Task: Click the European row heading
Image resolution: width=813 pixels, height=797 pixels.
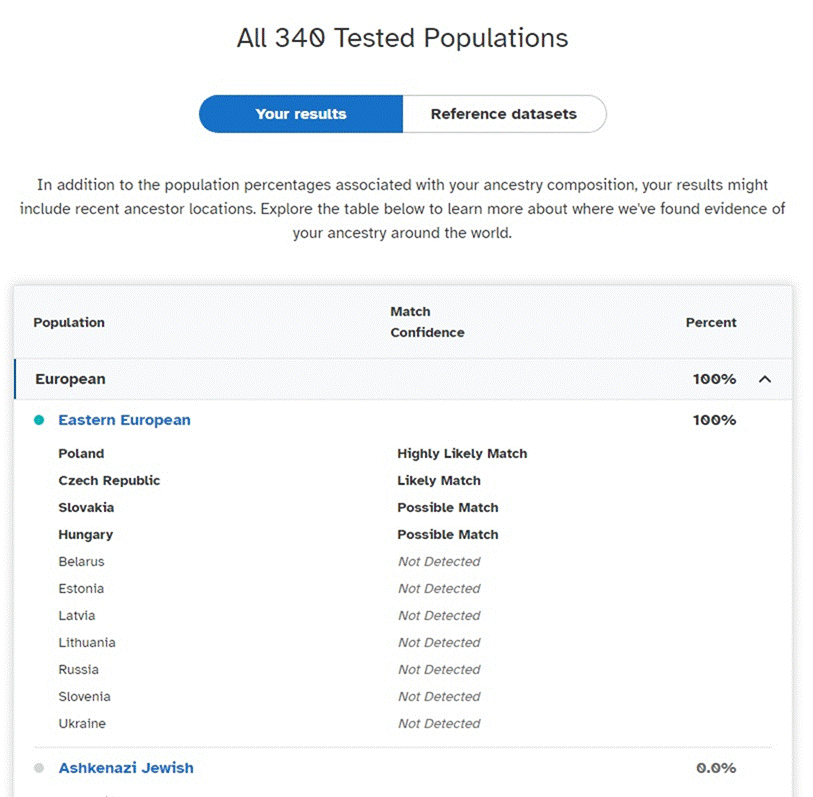Action: click(71, 379)
